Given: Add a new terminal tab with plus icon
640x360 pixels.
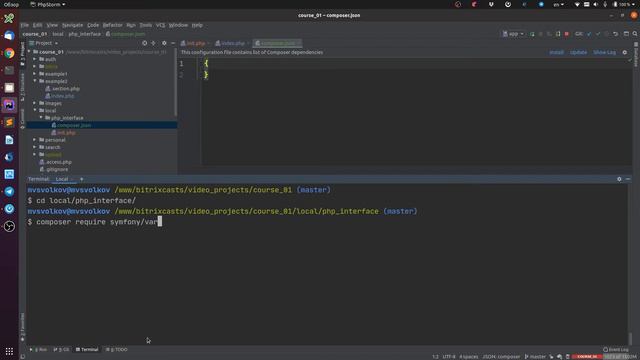Looking at the screenshot, I should [x=82, y=179].
